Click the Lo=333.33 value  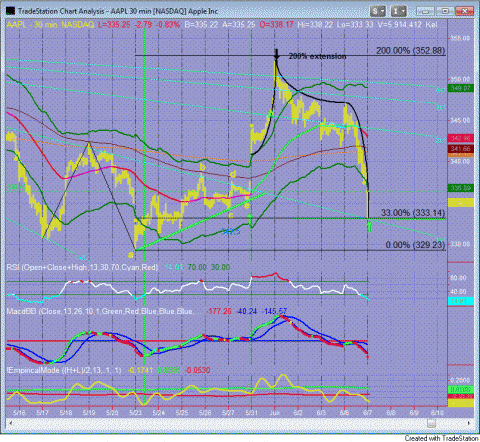tap(355, 25)
